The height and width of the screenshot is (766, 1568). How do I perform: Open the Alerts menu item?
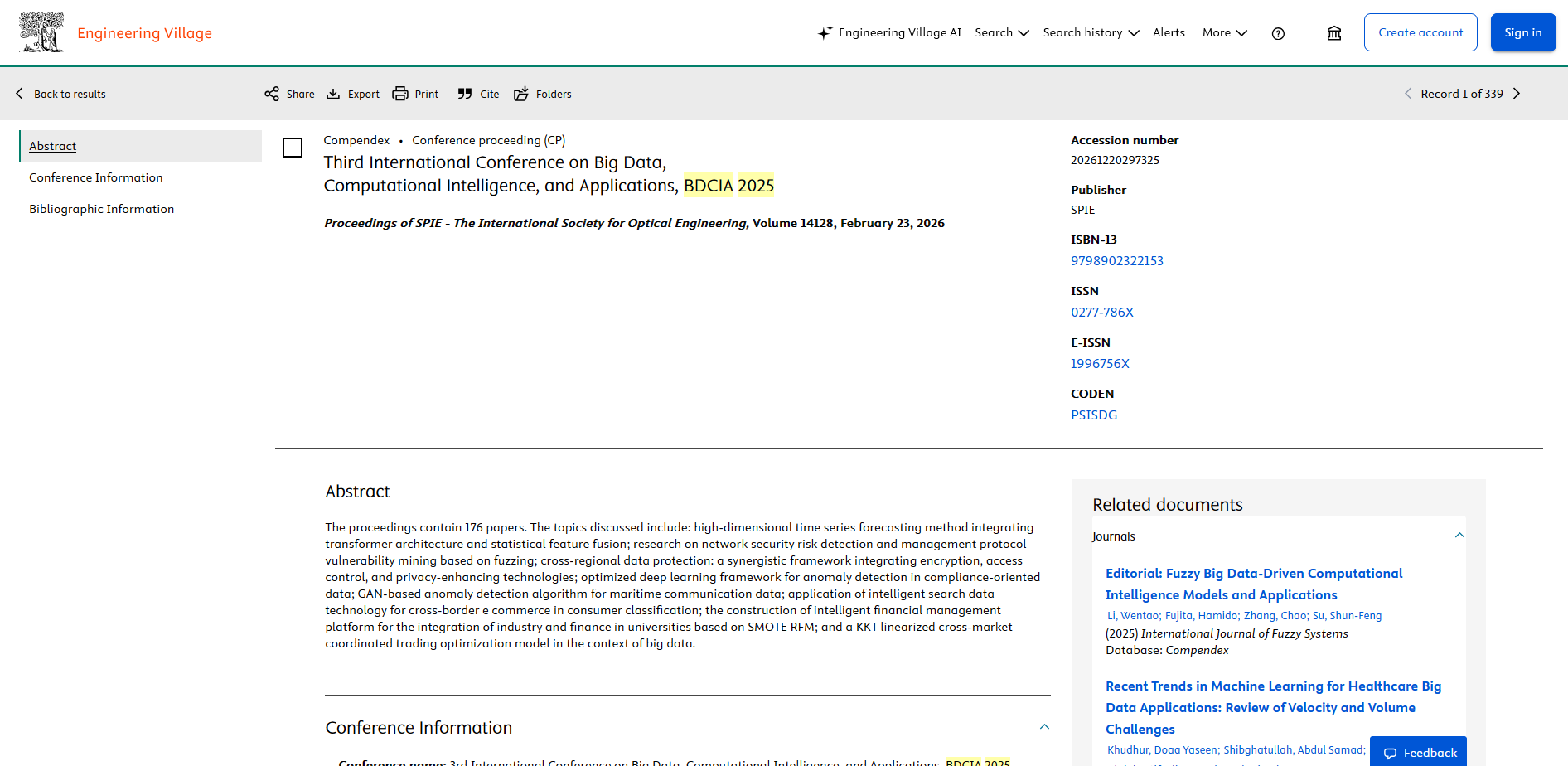tap(1169, 33)
